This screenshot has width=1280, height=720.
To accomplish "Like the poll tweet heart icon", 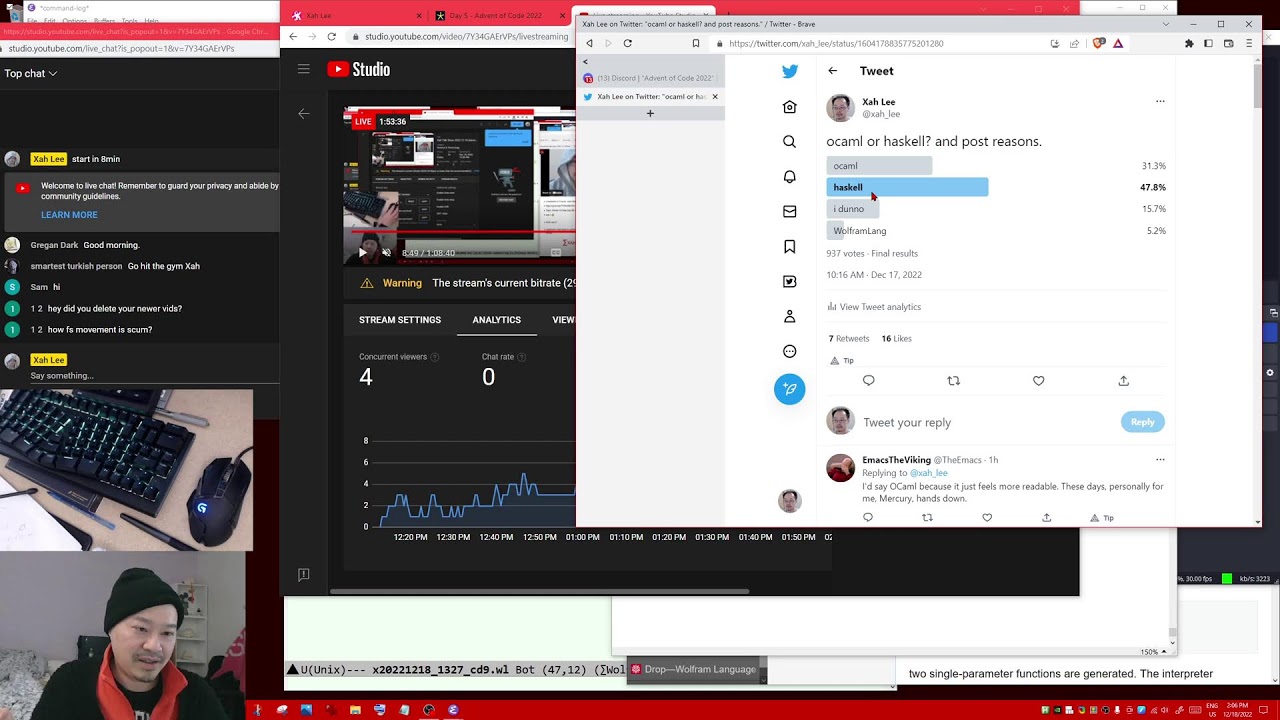I will pyautogui.click(x=1038, y=381).
